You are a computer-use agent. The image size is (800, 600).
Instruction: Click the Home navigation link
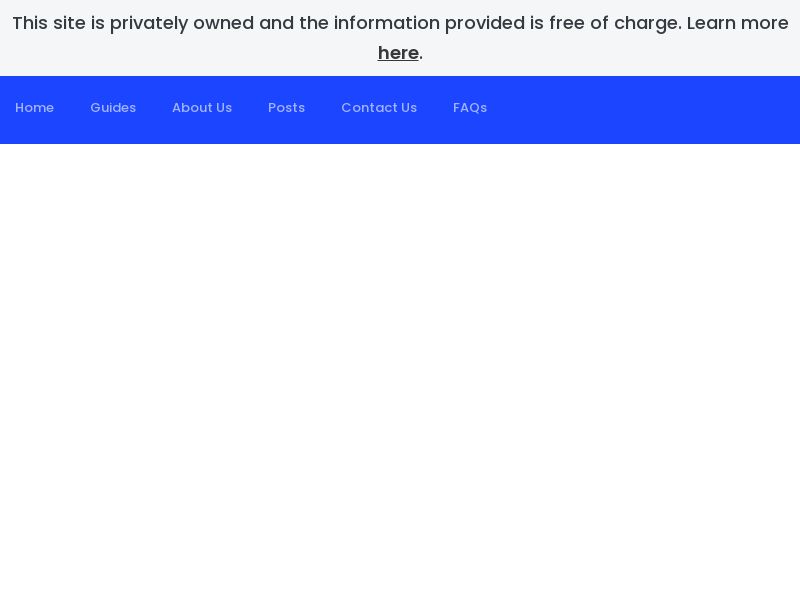click(35, 108)
